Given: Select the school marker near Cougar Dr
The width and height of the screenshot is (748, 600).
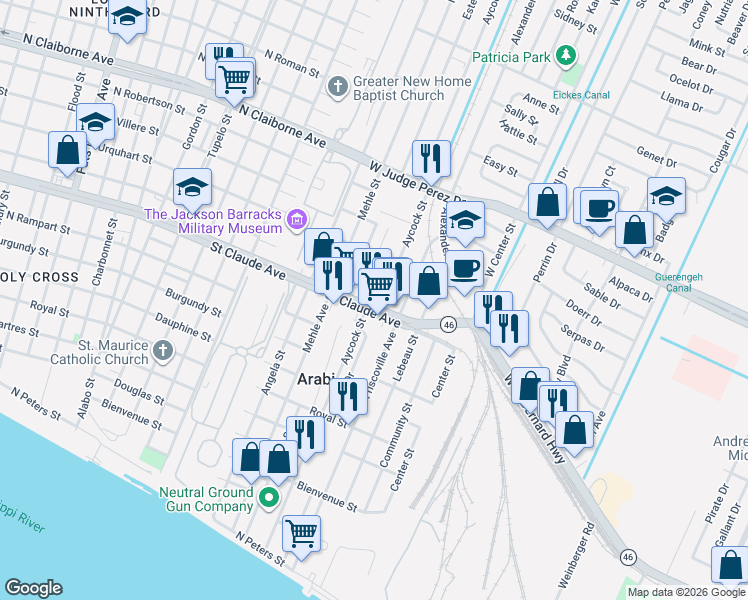Looking at the screenshot, I should (x=666, y=196).
